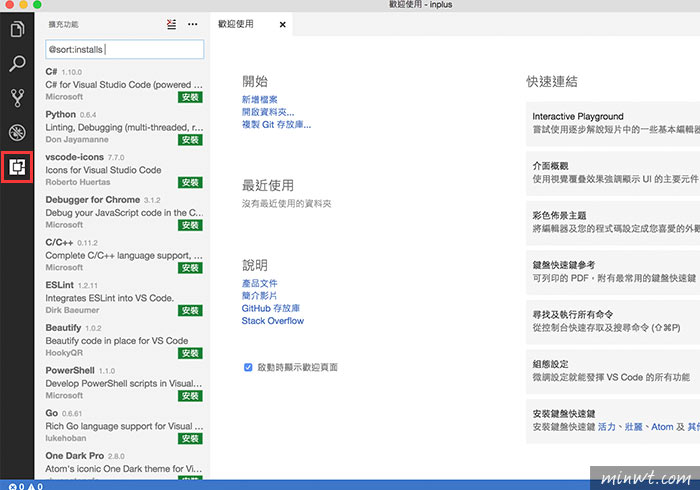Install Atom keyboard shortcuts link
The width and height of the screenshot is (700, 490).
(x=662, y=427)
